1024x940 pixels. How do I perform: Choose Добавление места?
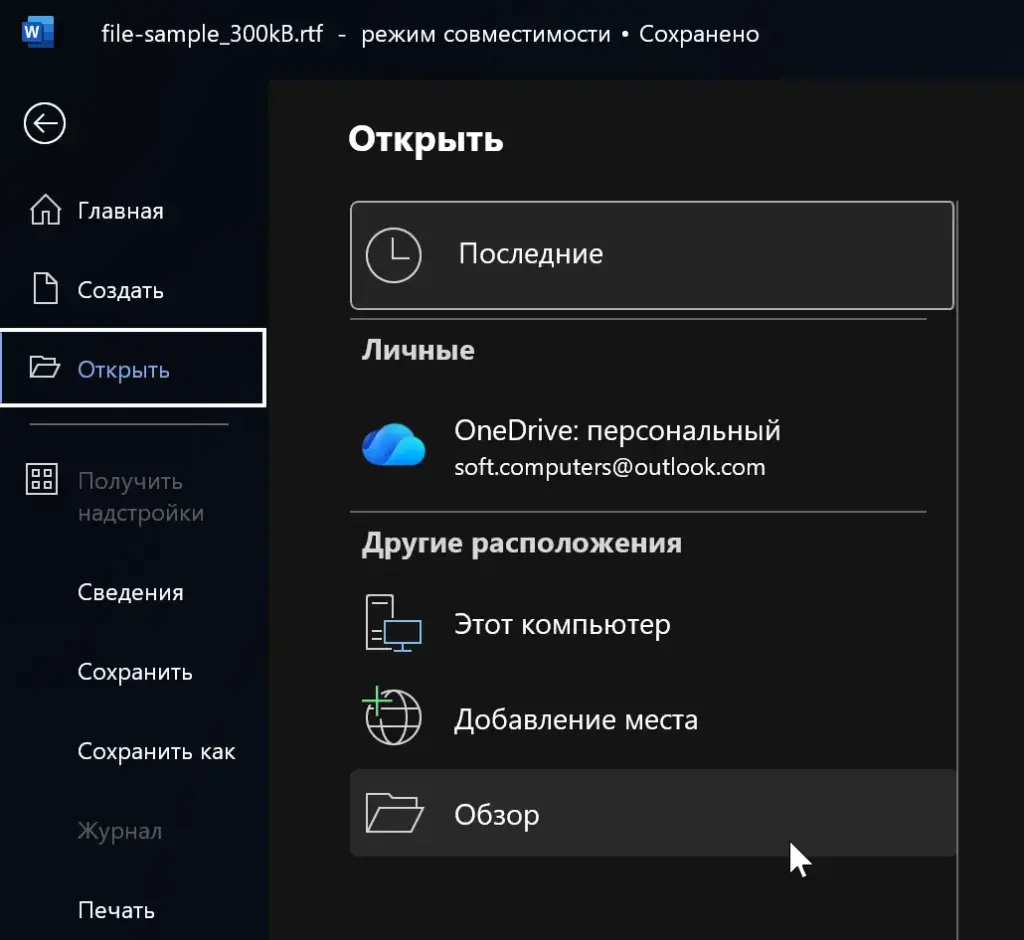tap(652, 719)
